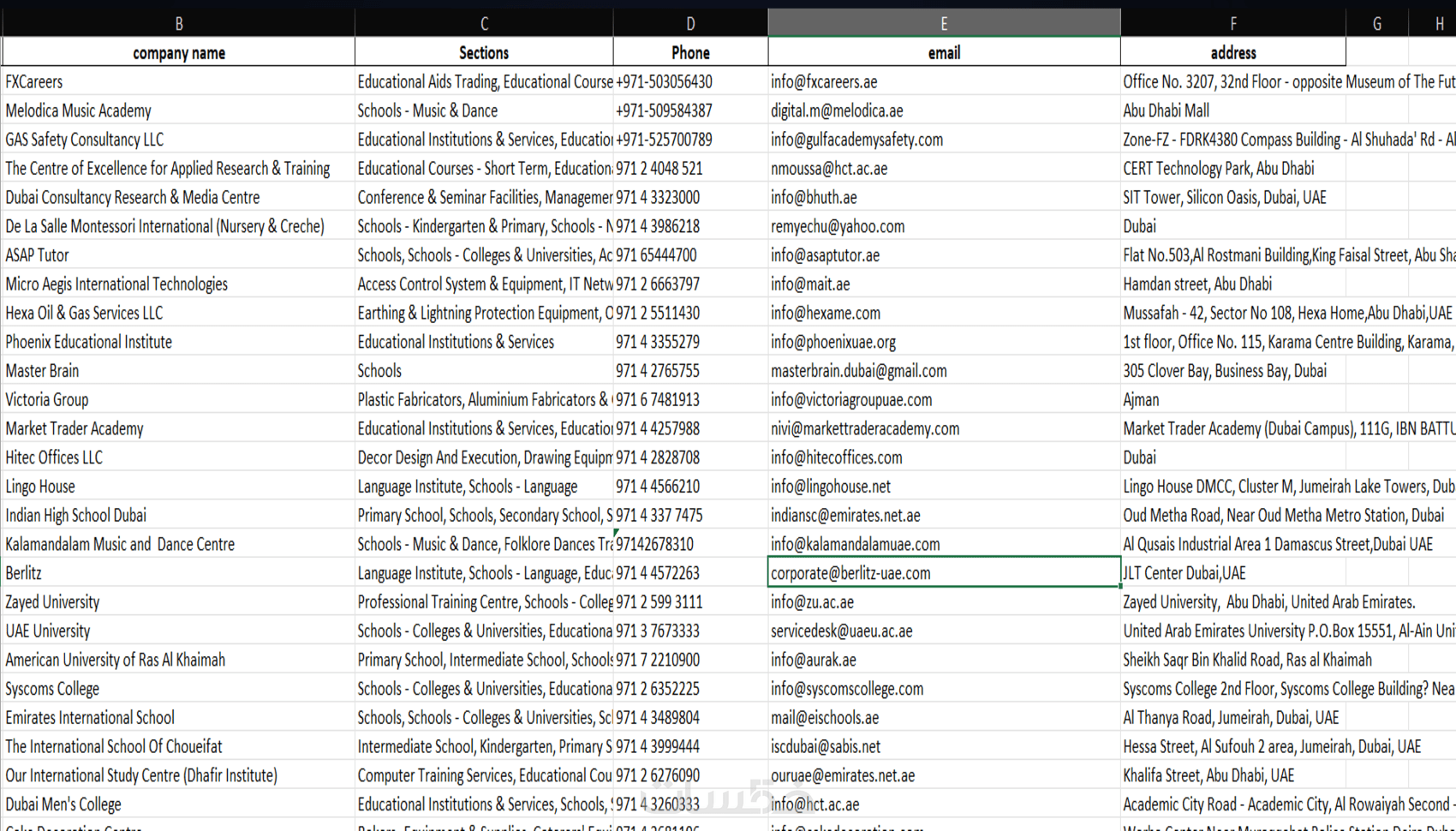Viewport: 1456px width, 831px height.
Task: Select the Master Brain company cell
Action: click(x=178, y=371)
